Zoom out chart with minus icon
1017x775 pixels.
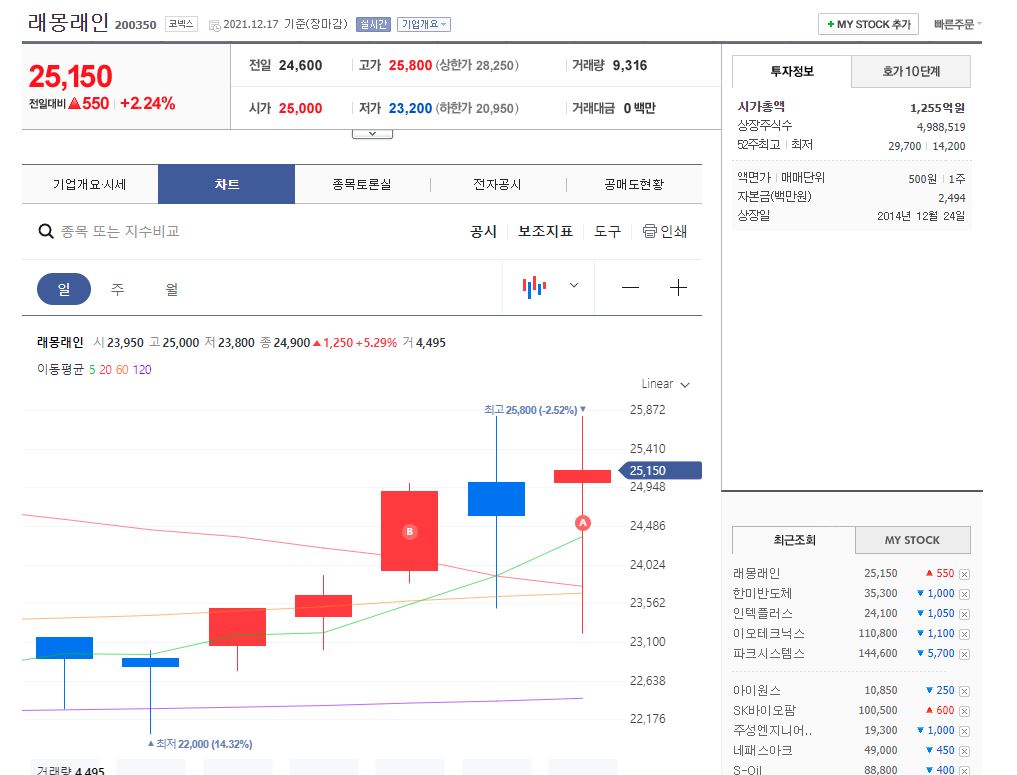pyautogui.click(x=630, y=287)
